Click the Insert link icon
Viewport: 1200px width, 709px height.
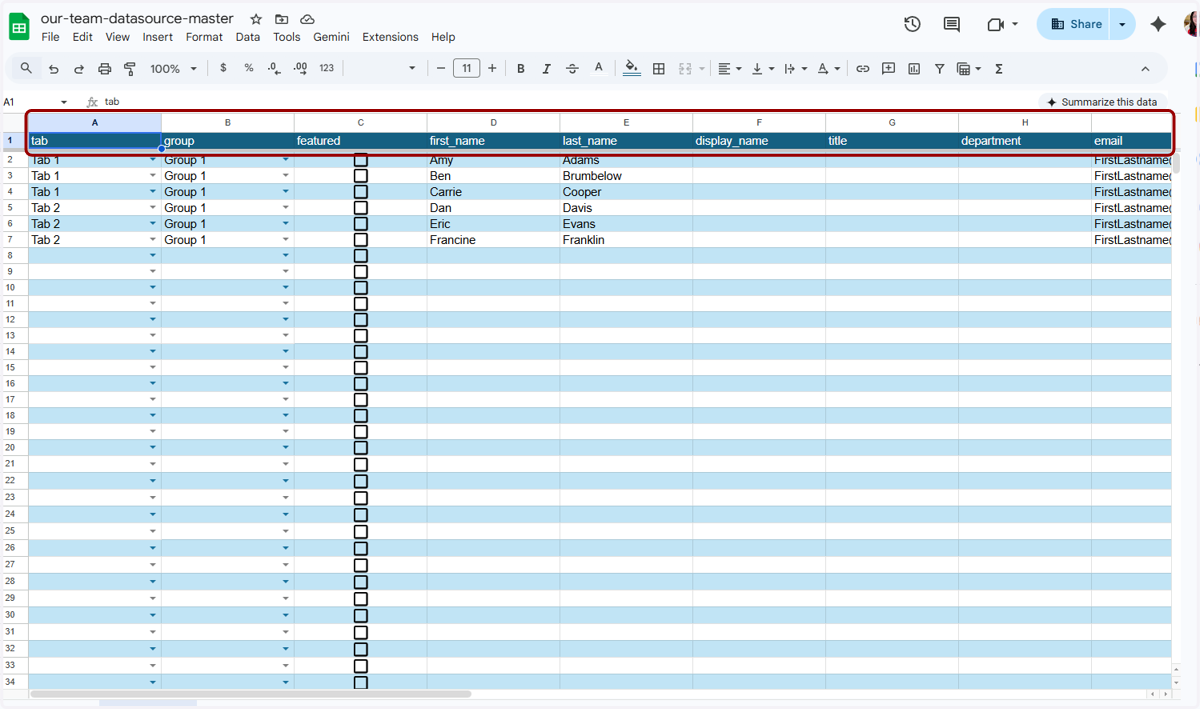862,68
